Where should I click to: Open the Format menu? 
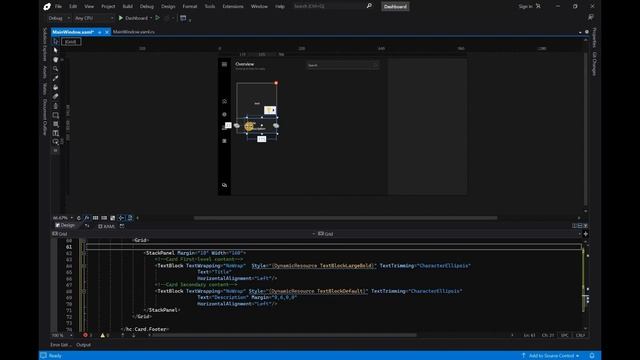190,7
